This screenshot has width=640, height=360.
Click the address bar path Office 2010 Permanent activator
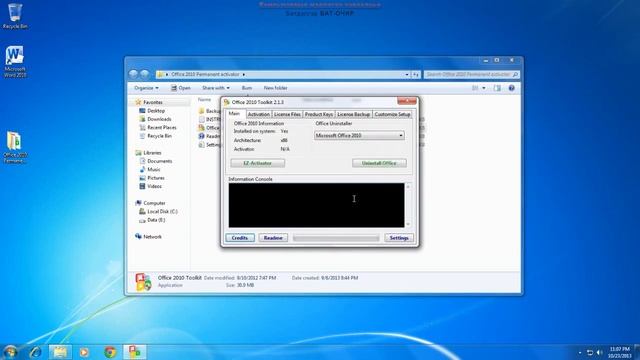click(205, 74)
